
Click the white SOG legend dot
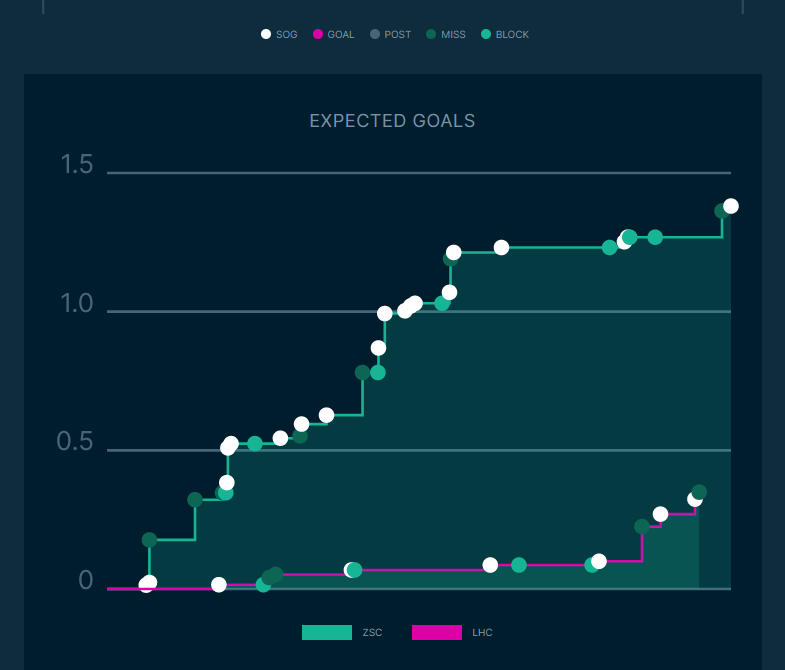click(x=266, y=34)
